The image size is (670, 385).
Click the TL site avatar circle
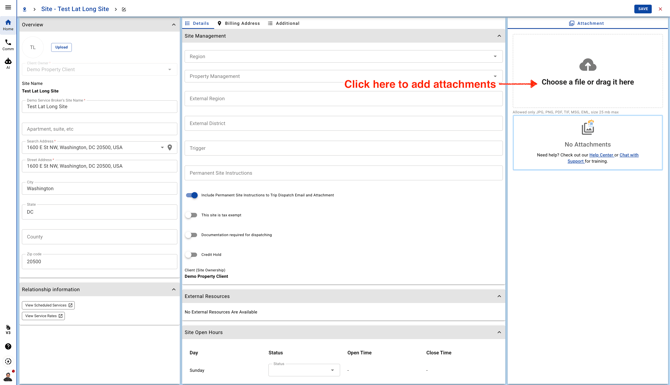point(32,47)
